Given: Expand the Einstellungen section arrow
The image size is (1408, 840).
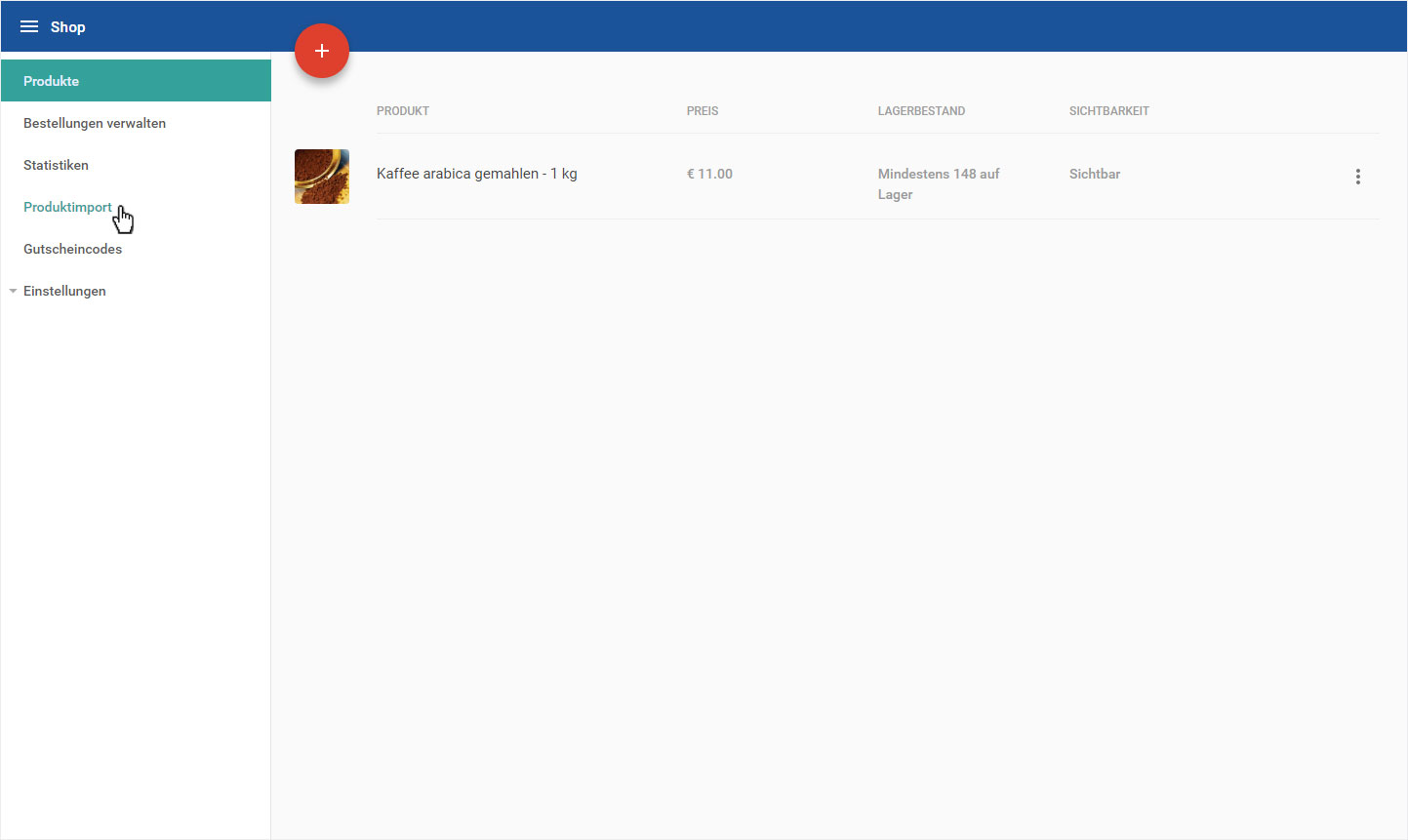Looking at the screenshot, I should click(13, 291).
